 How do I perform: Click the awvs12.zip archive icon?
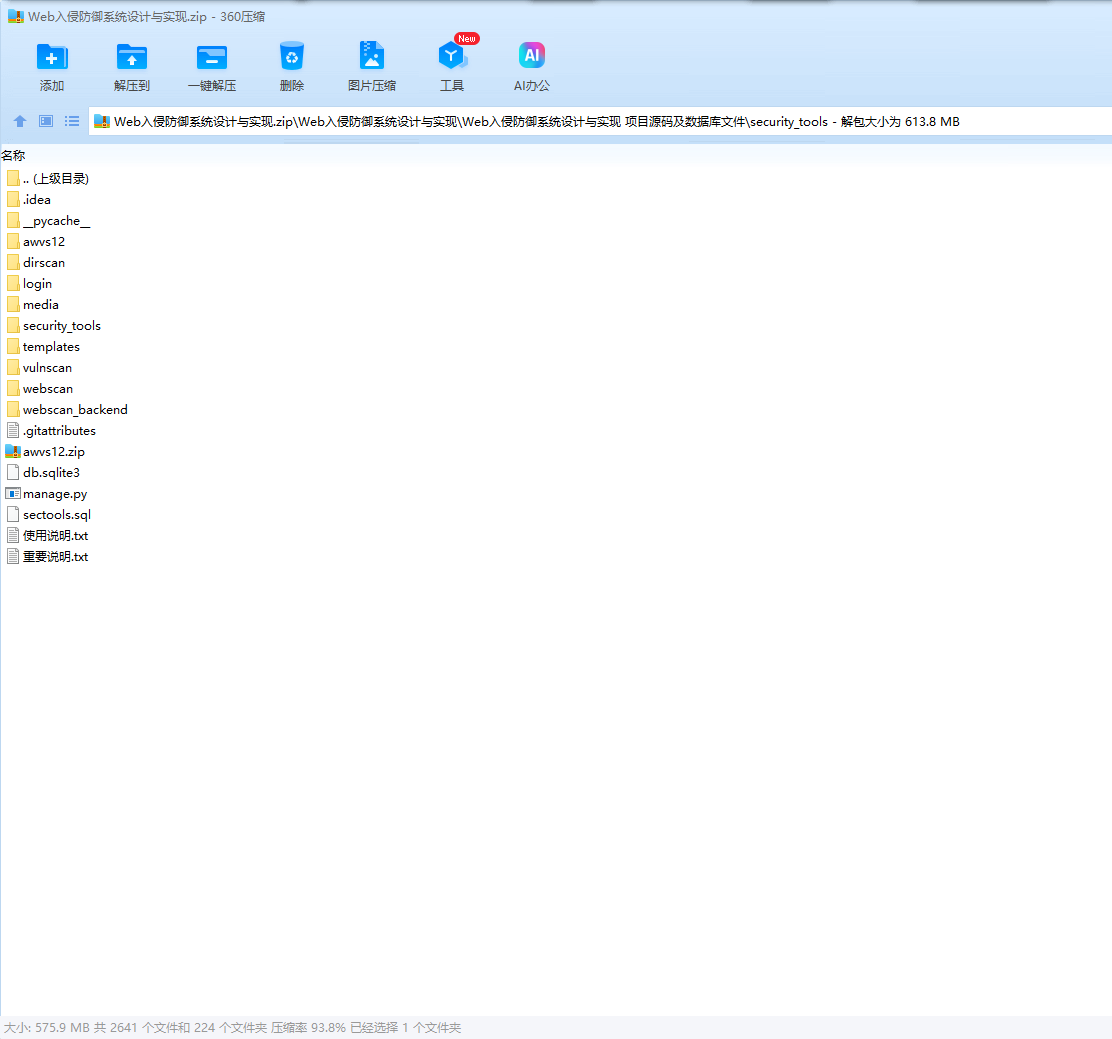point(13,451)
